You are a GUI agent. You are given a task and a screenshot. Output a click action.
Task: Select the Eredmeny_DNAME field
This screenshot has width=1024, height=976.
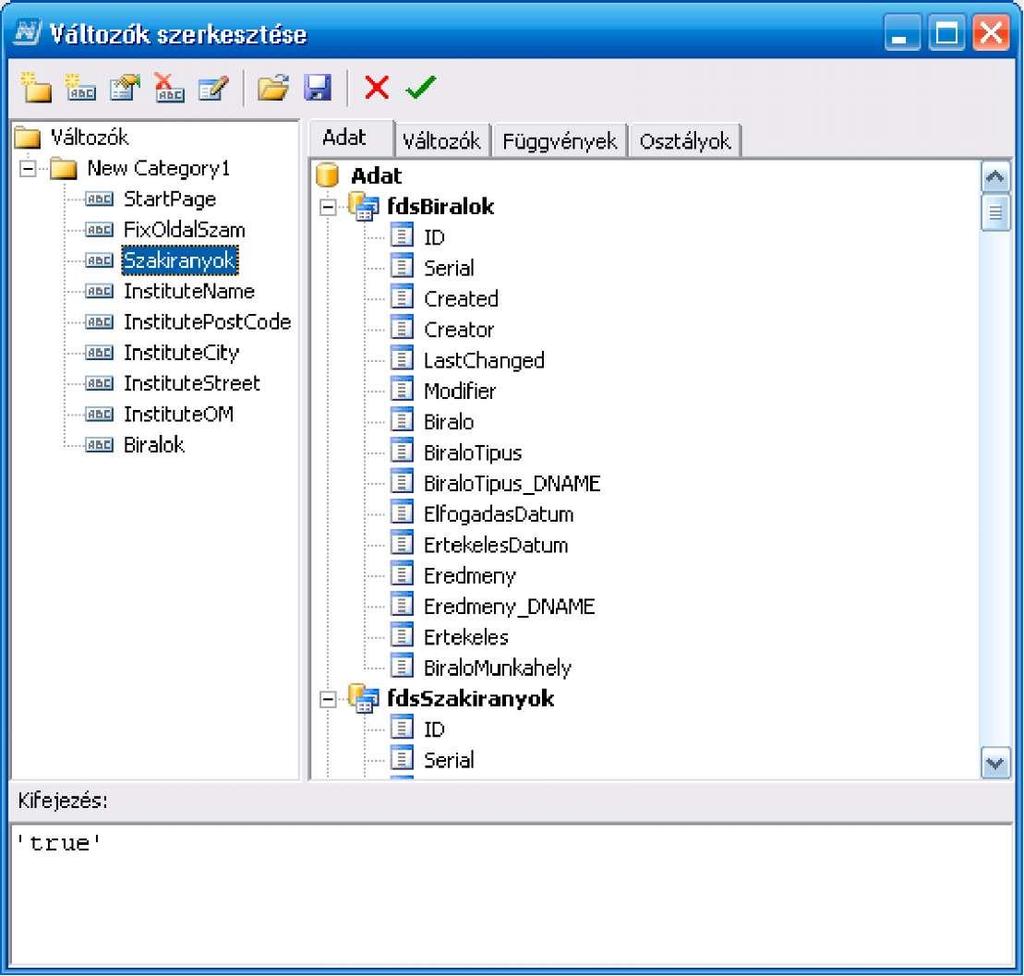click(509, 606)
